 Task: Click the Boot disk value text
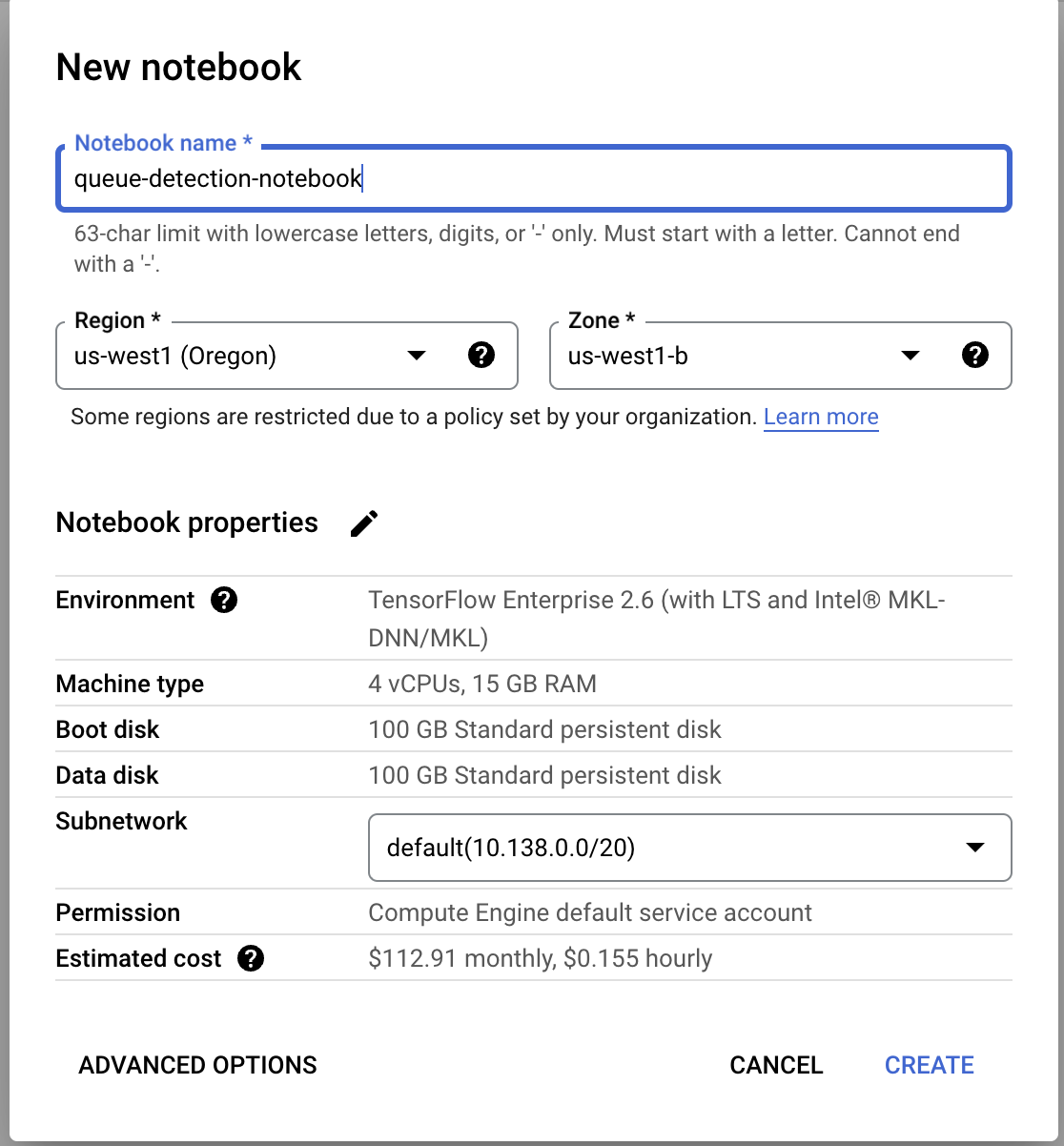coord(544,729)
